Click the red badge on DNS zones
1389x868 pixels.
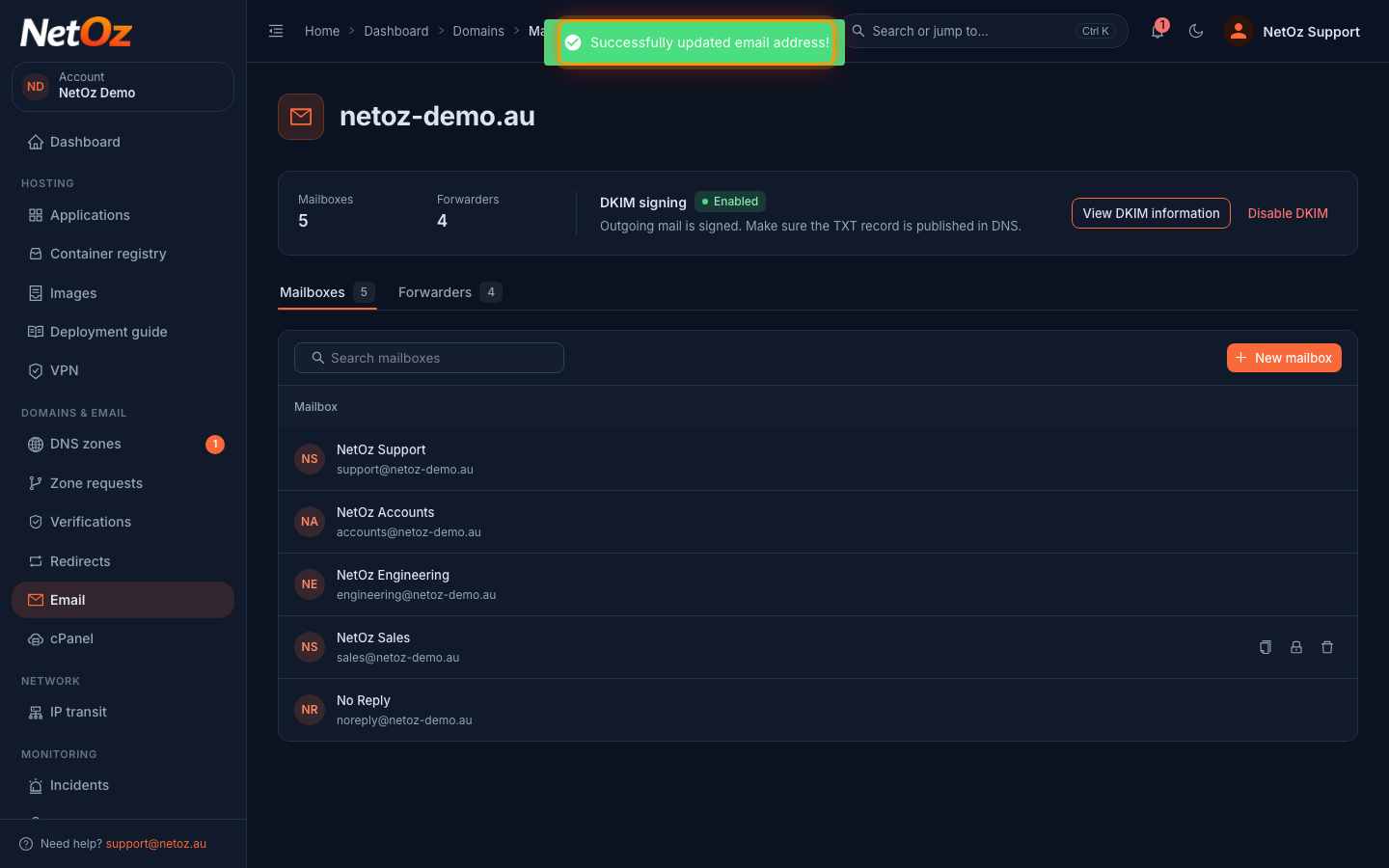point(215,444)
